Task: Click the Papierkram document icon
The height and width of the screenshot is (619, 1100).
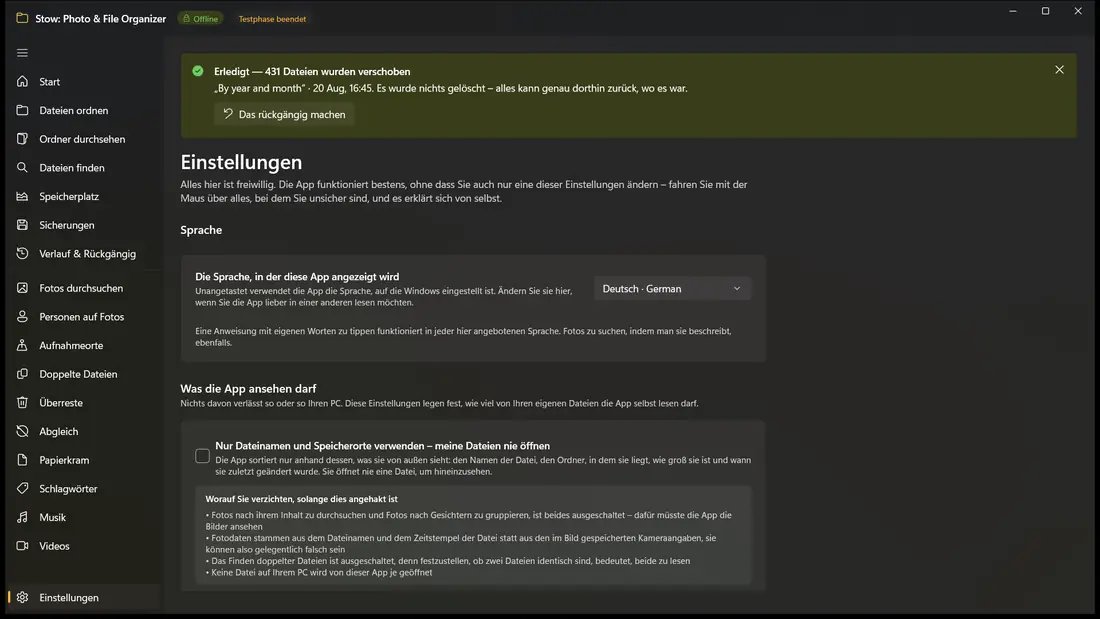Action: click(22, 460)
